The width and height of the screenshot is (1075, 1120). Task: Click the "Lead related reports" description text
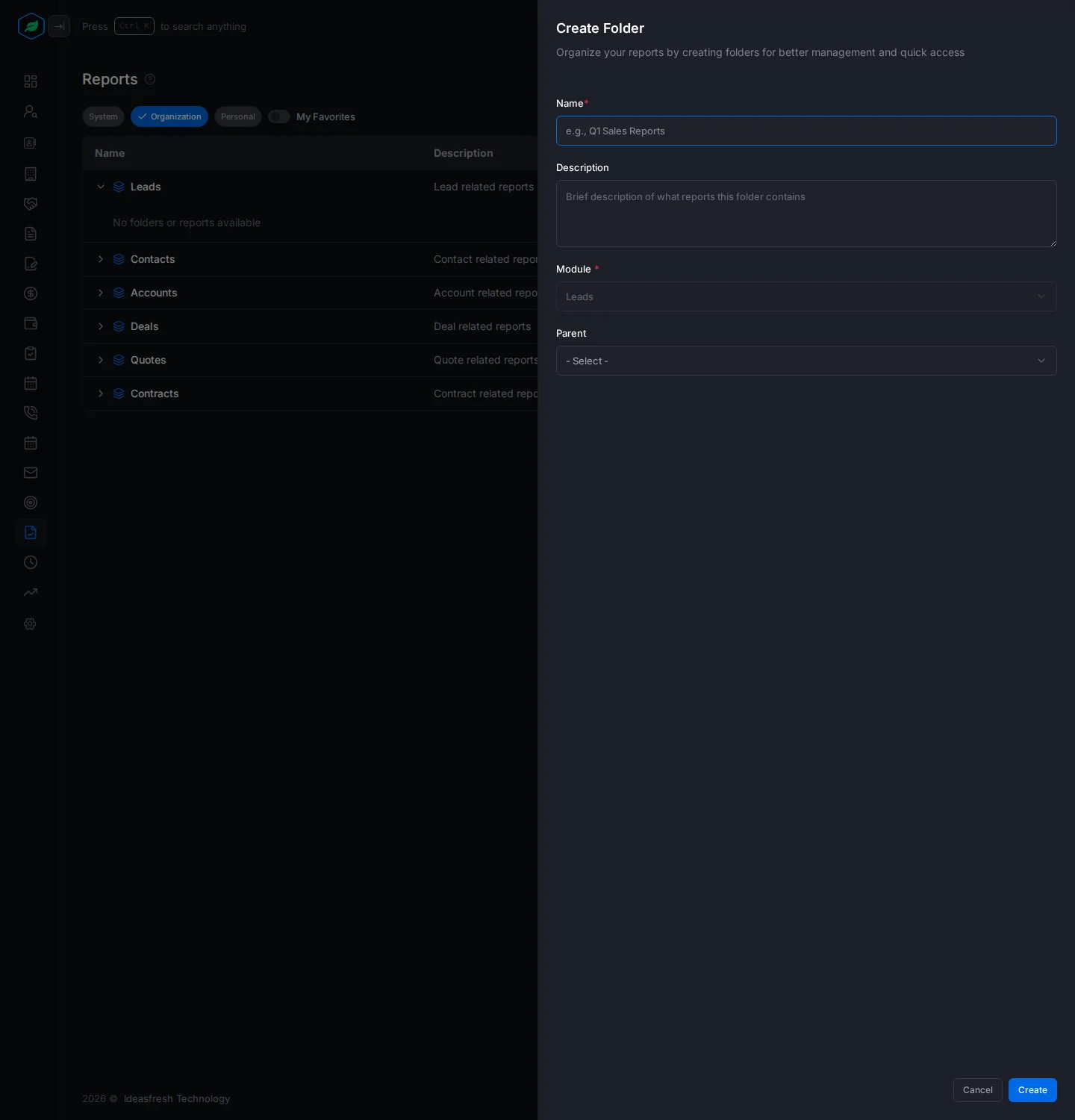pyautogui.click(x=484, y=187)
